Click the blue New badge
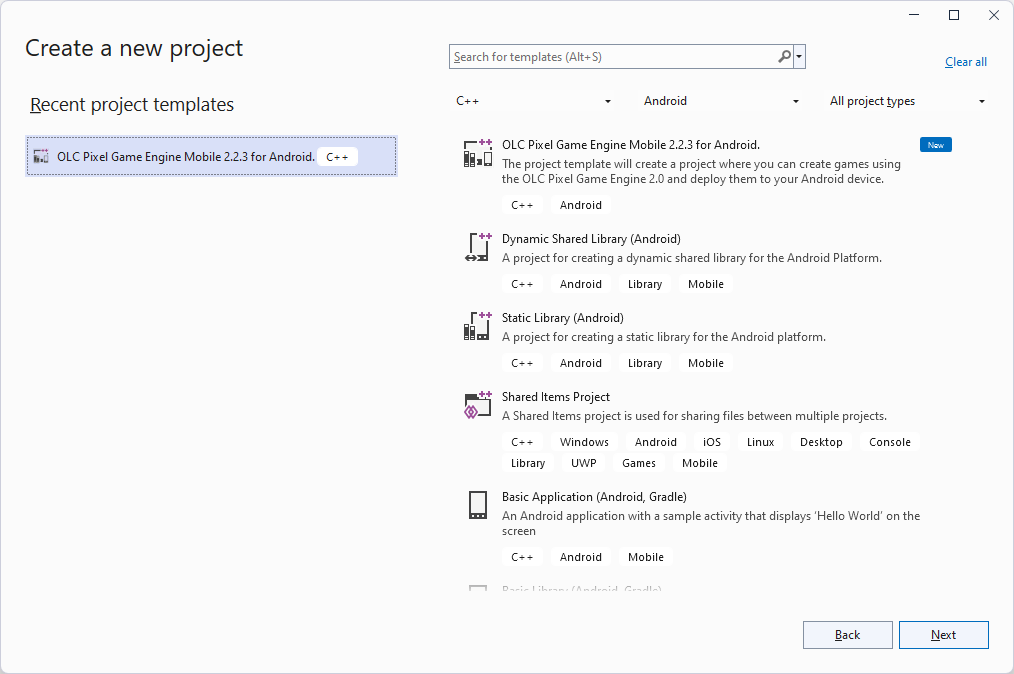The height and width of the screenshot is (674, 1014). [935, 144]
